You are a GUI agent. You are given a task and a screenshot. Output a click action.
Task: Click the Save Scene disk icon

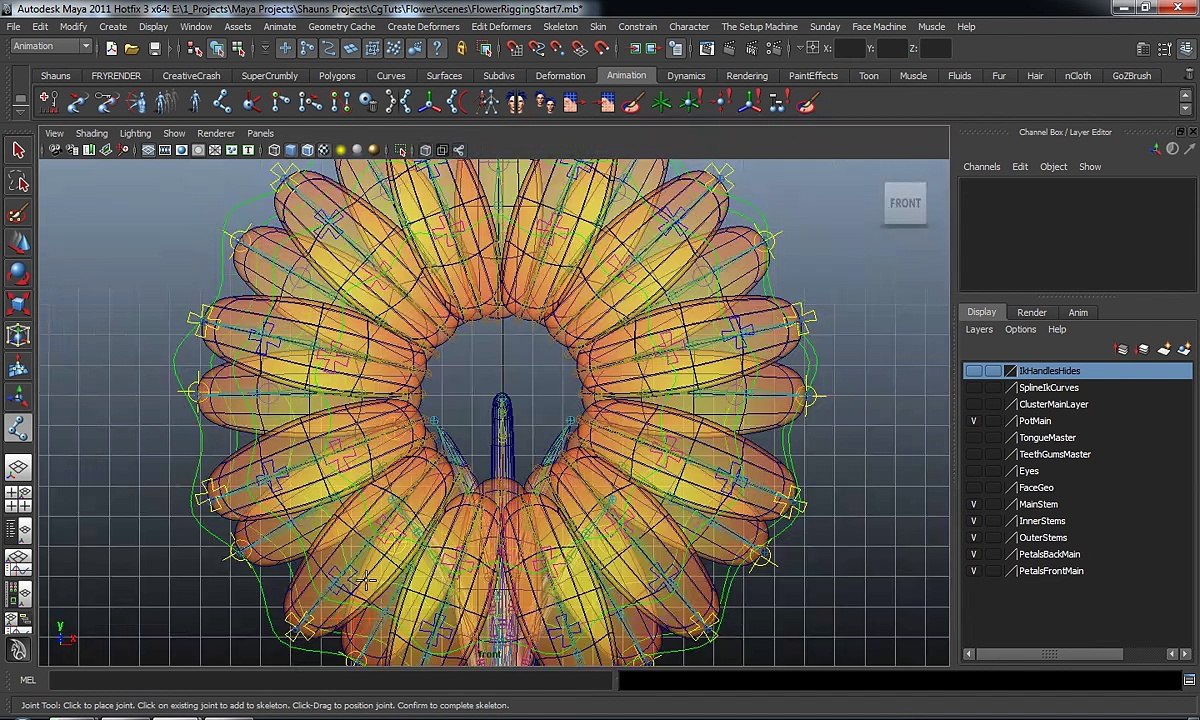tap(155, 48)
